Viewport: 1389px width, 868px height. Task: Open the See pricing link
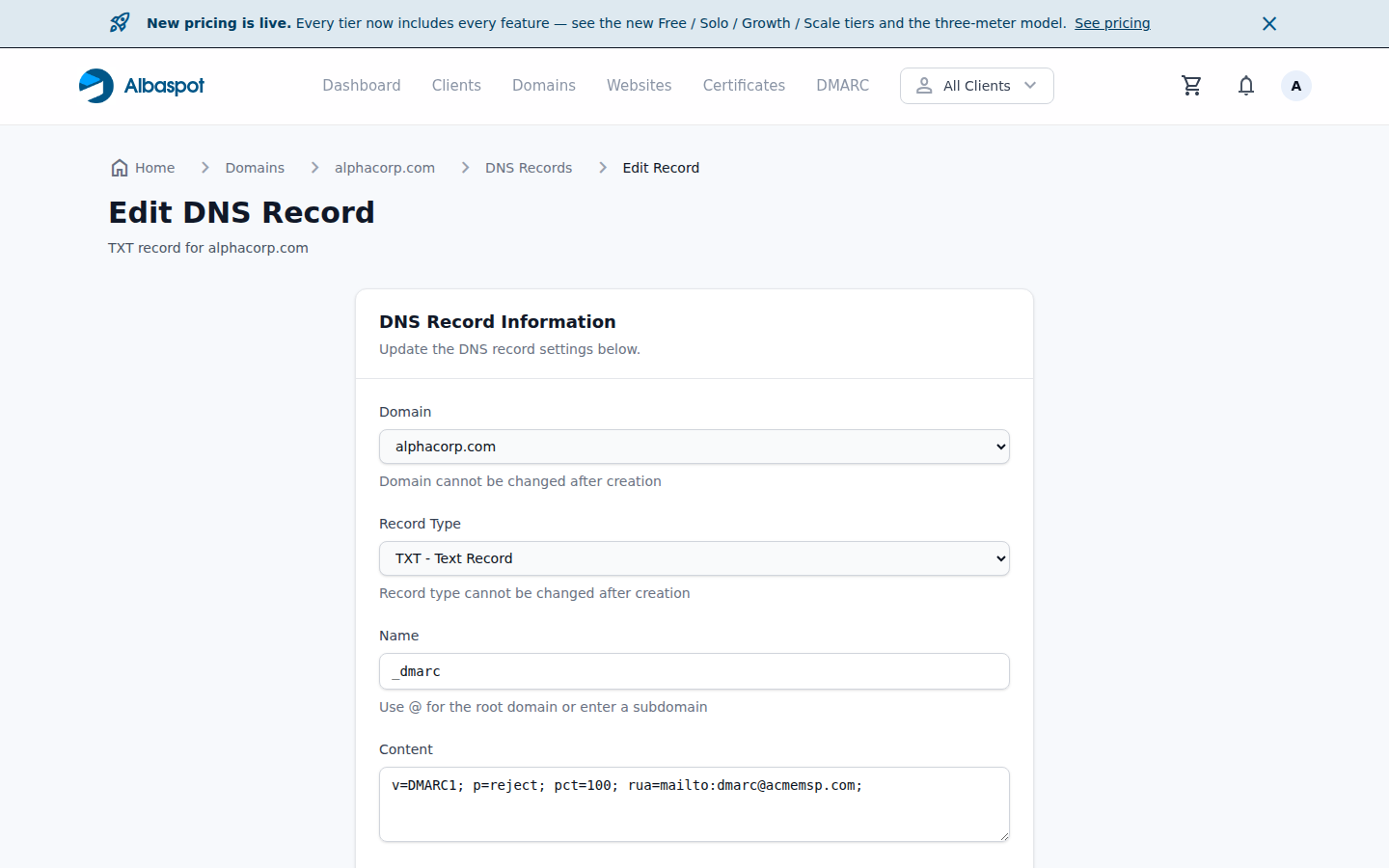pyautogui.click(x=1112, y=23)
